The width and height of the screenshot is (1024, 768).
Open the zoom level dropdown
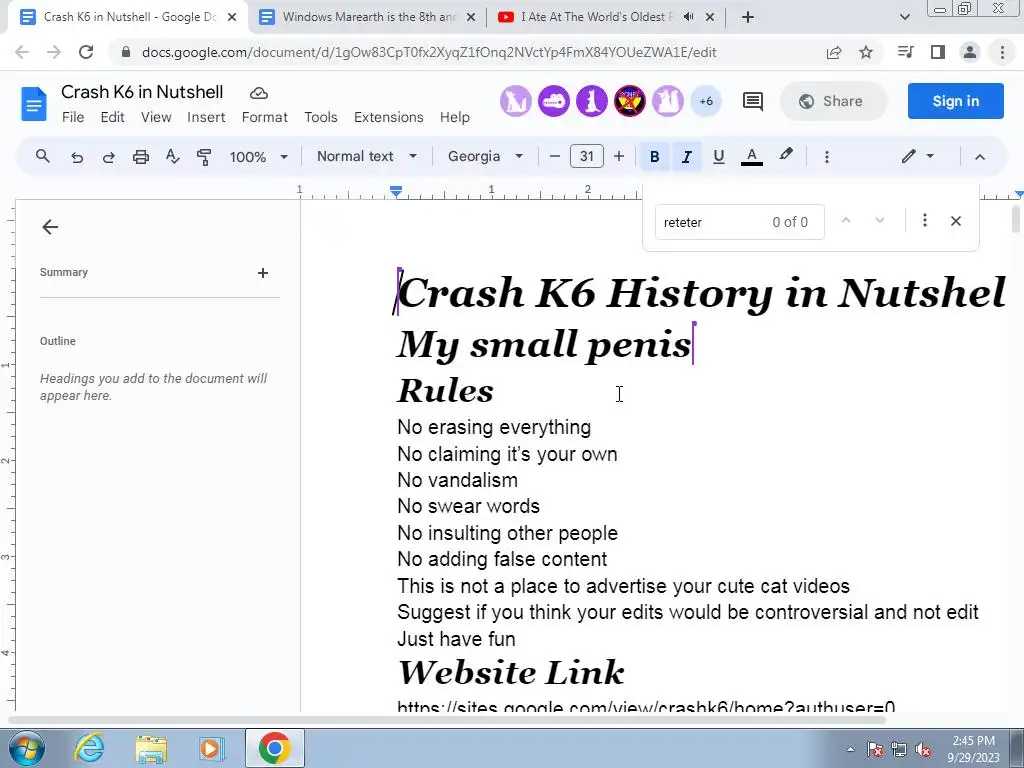[x=258, y=157]
